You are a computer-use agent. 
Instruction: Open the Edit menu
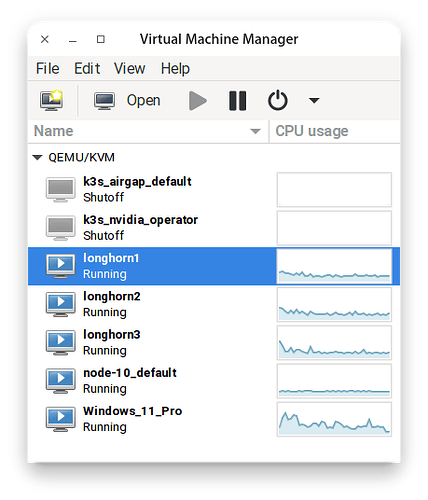(x=87, y=69)
